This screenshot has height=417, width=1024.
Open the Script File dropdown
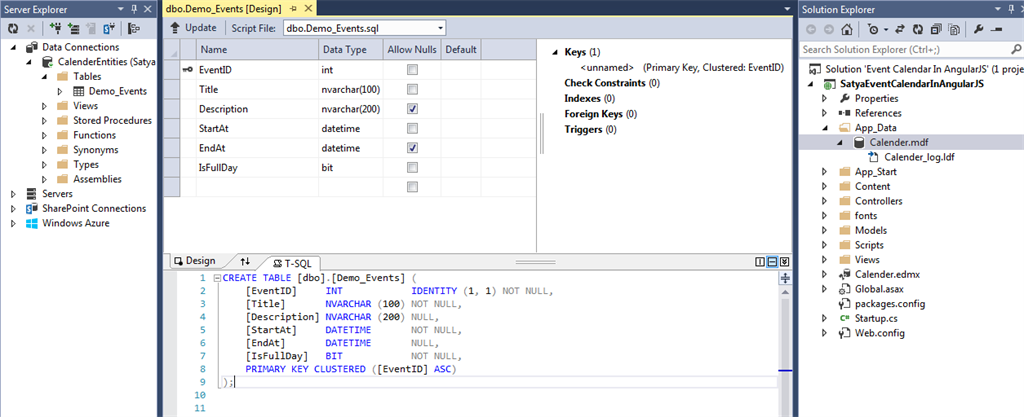click(439, 28)
